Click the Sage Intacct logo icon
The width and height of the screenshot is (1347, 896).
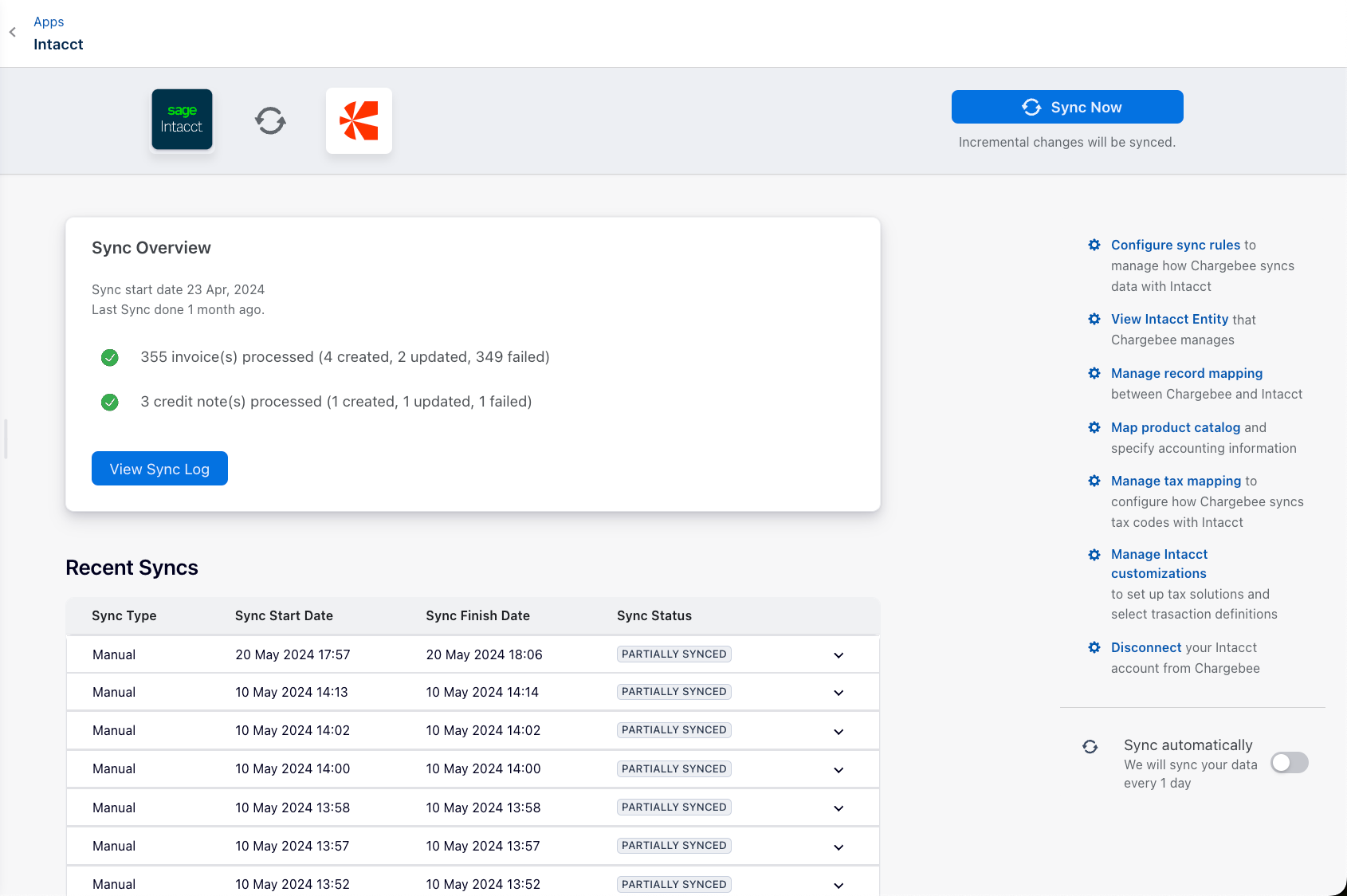click(x=182, y=120)
